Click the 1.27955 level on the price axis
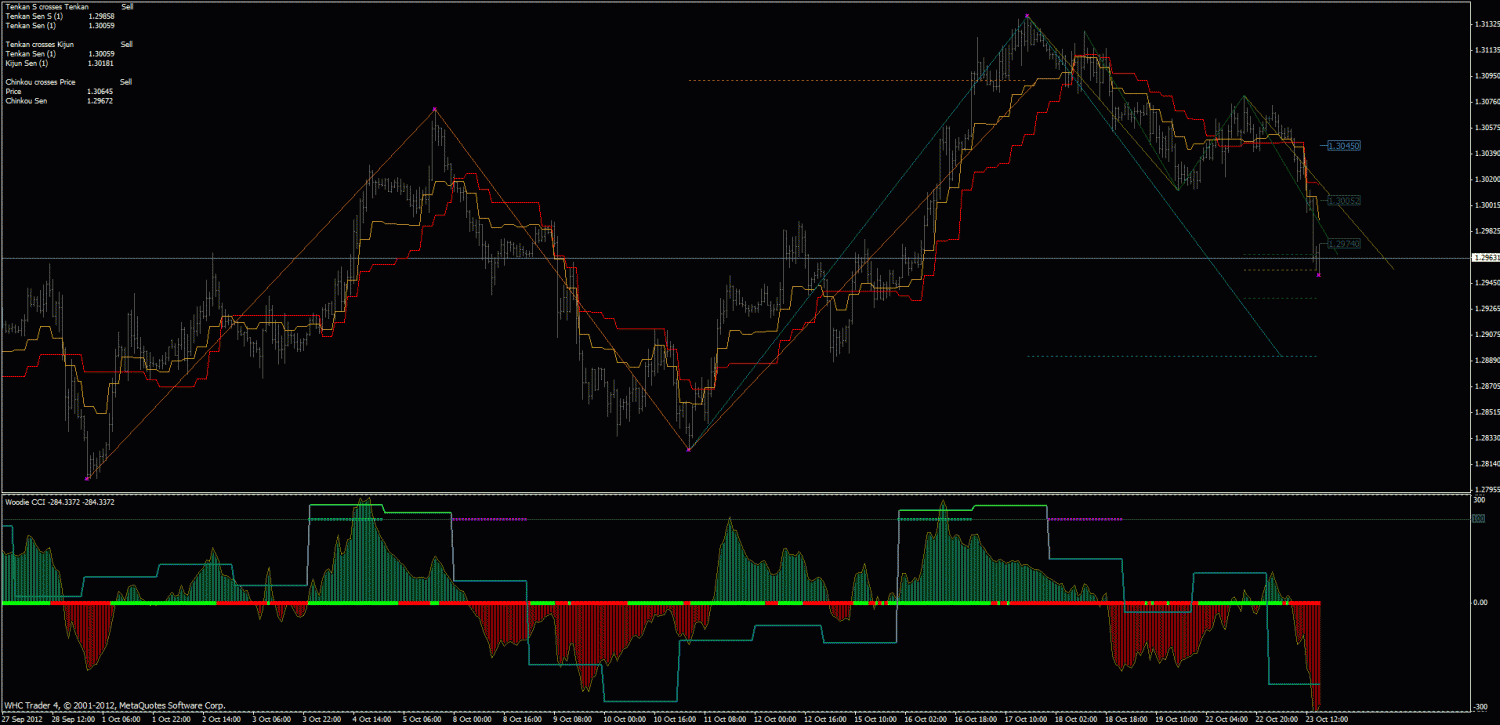 1486,489
